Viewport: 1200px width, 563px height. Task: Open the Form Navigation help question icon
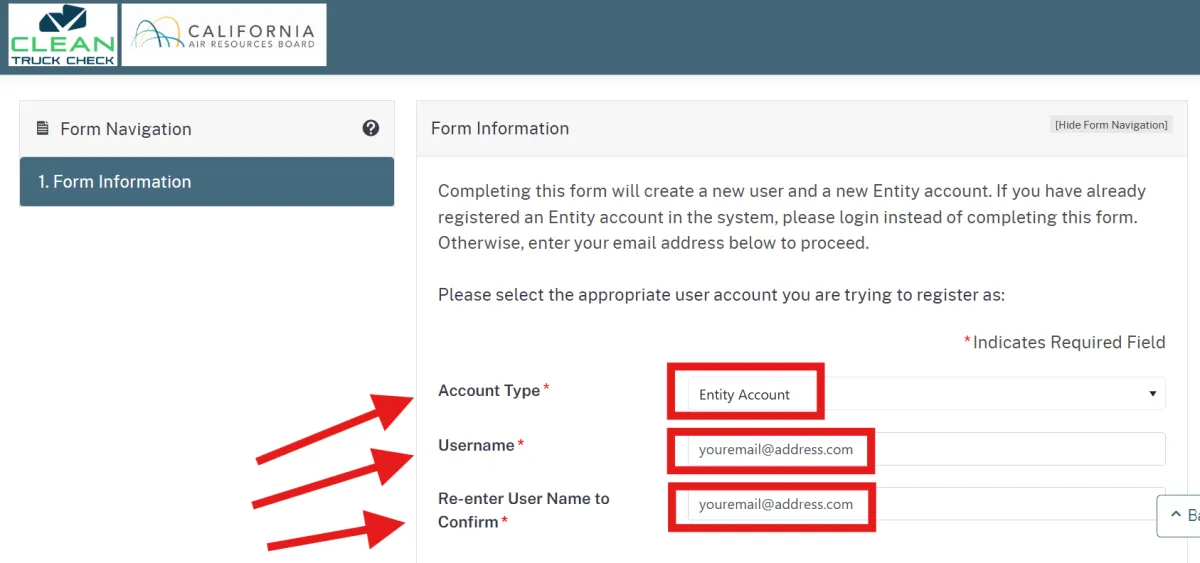pos(371,128)
